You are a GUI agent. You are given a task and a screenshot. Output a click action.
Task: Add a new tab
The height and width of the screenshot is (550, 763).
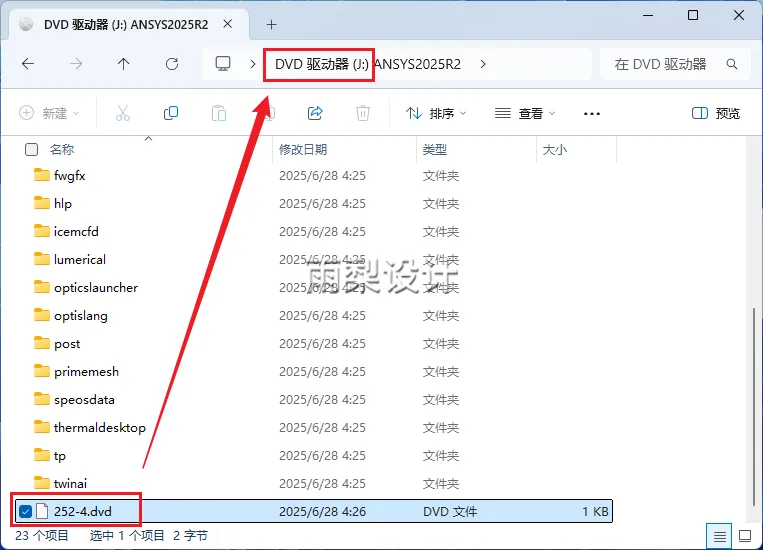click(272, 24)
